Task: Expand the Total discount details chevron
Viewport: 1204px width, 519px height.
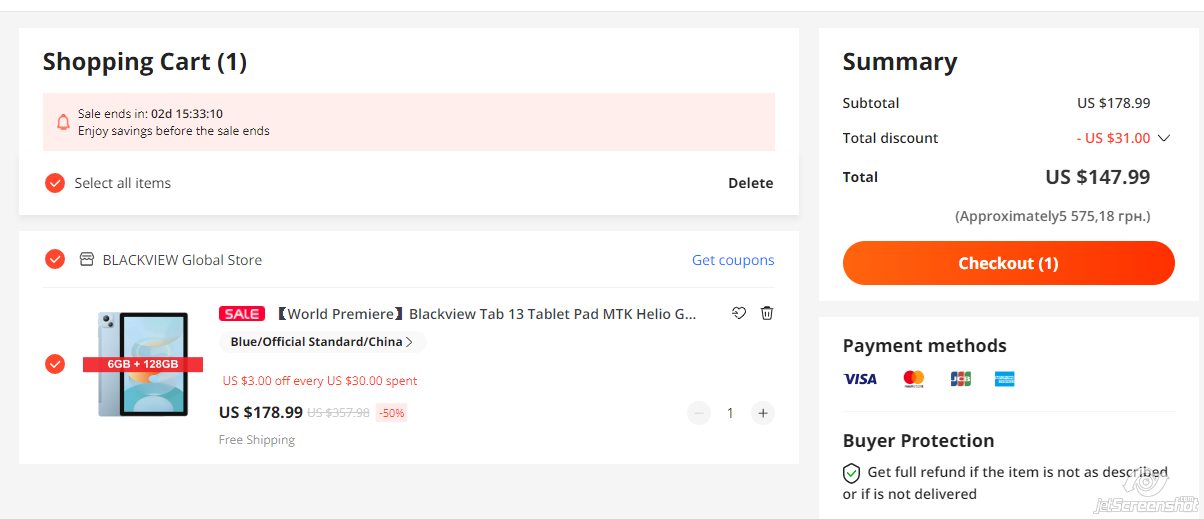Action: click(x=1163, y=138)
